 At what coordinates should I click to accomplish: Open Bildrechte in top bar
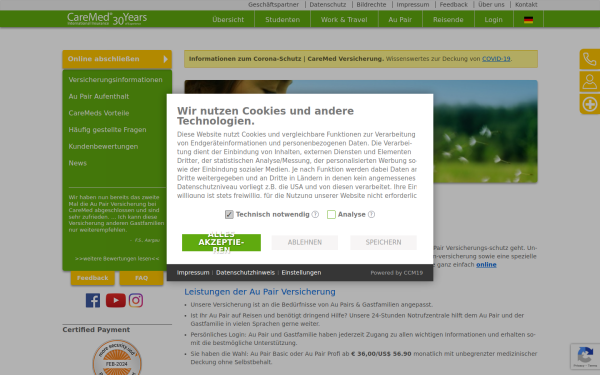click(x=371, y=5)
